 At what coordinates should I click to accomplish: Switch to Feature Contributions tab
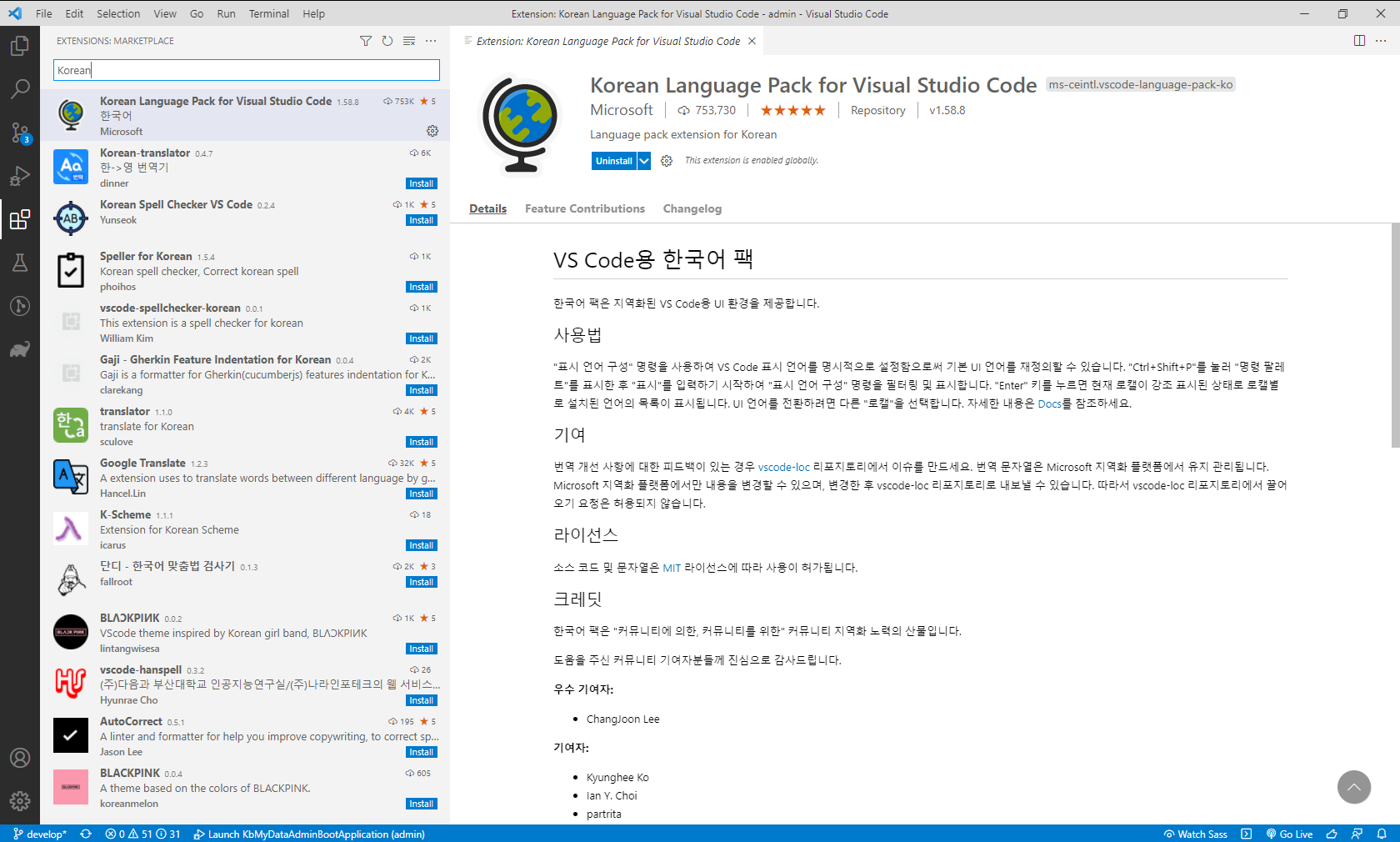coord(585,208)
